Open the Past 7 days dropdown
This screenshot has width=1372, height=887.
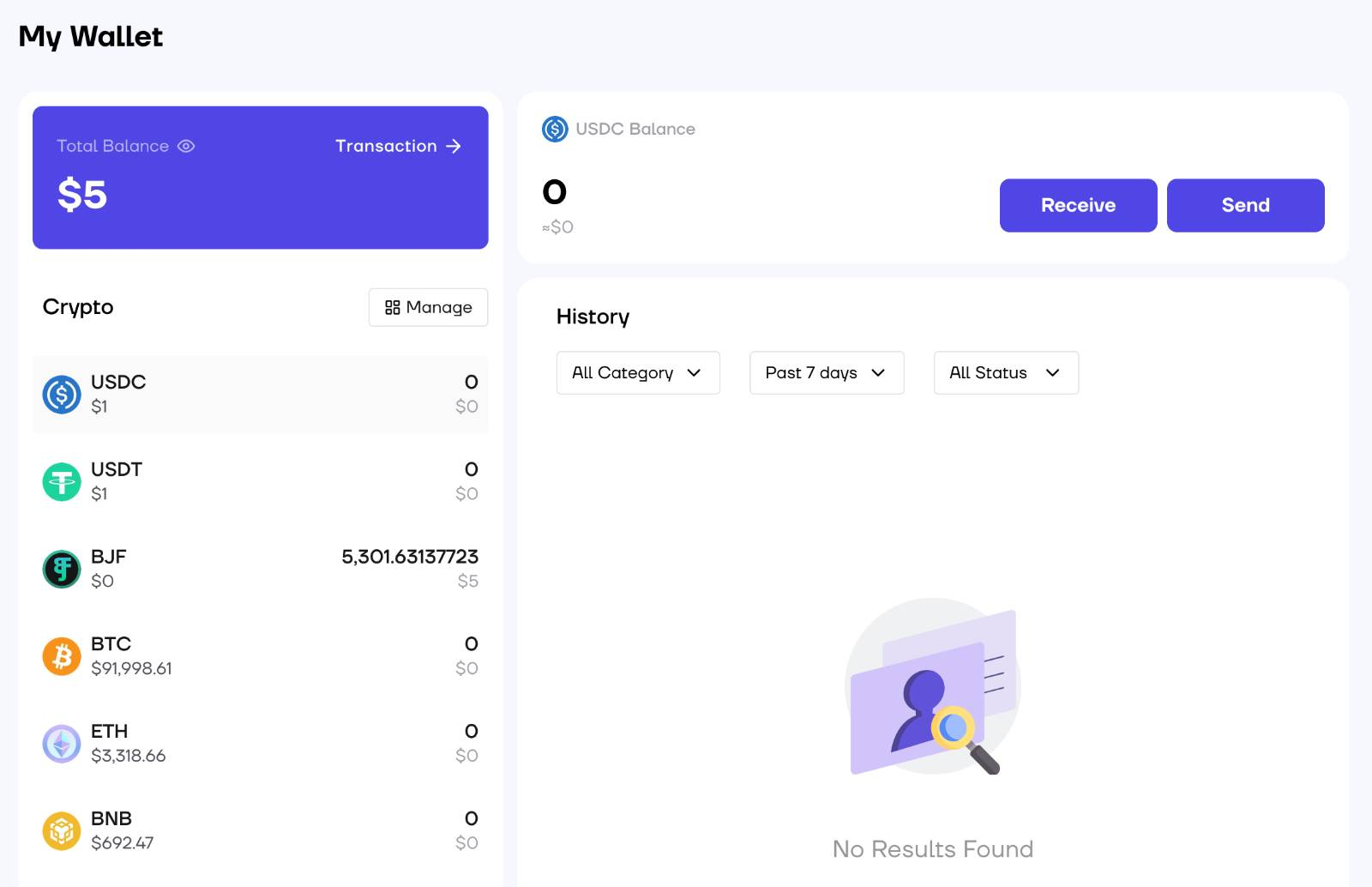827,372
